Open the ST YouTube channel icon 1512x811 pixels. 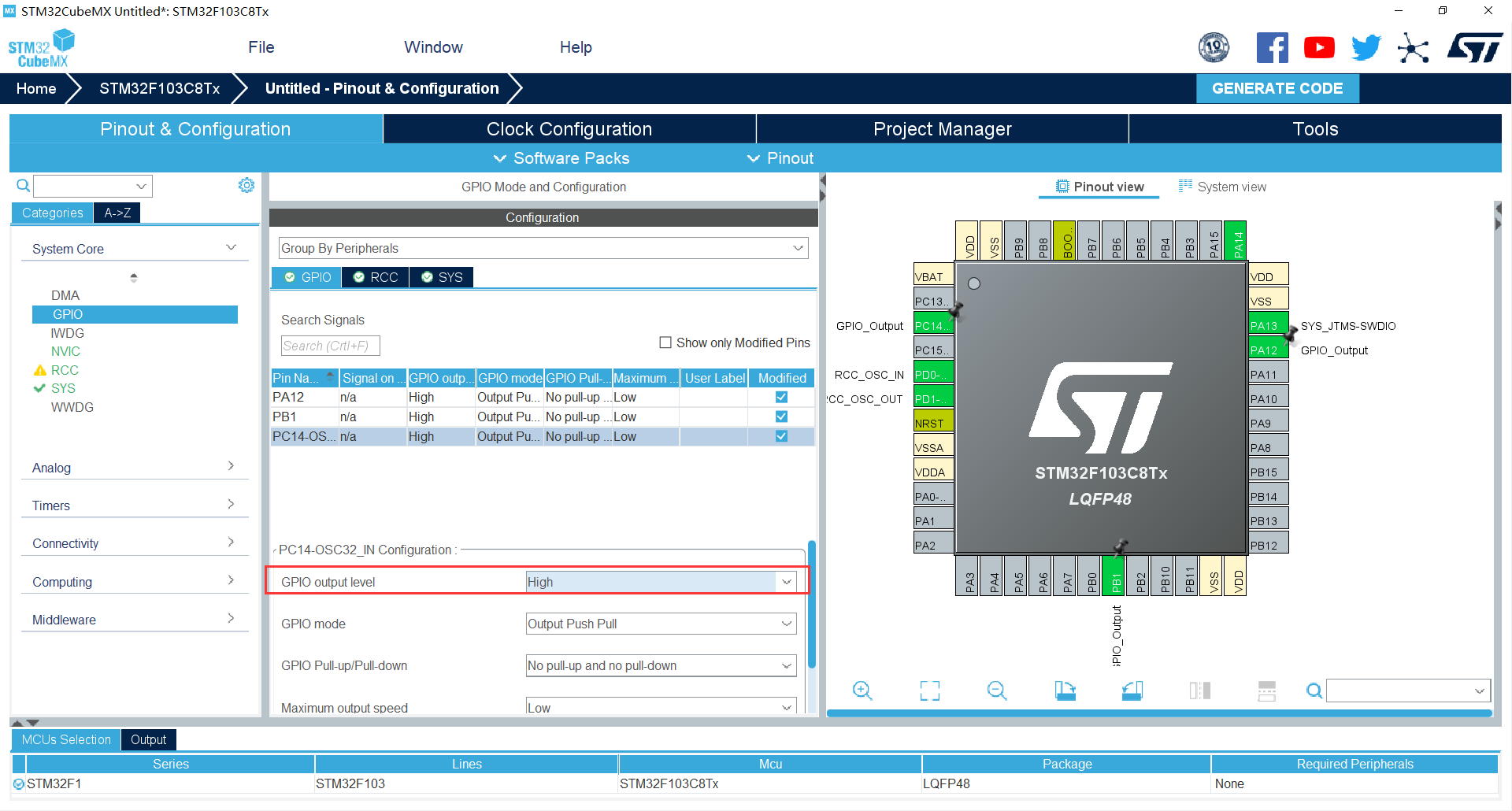[1319, 48]
